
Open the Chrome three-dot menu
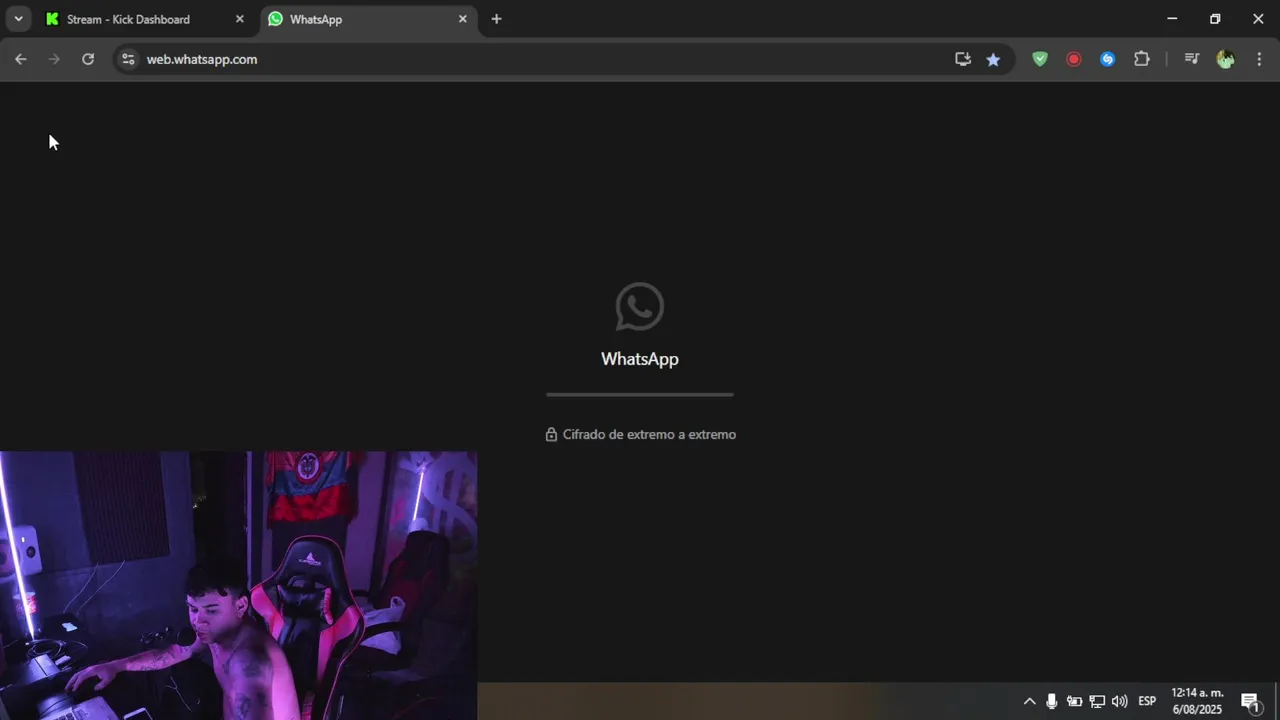click(x=1259, y=59)
